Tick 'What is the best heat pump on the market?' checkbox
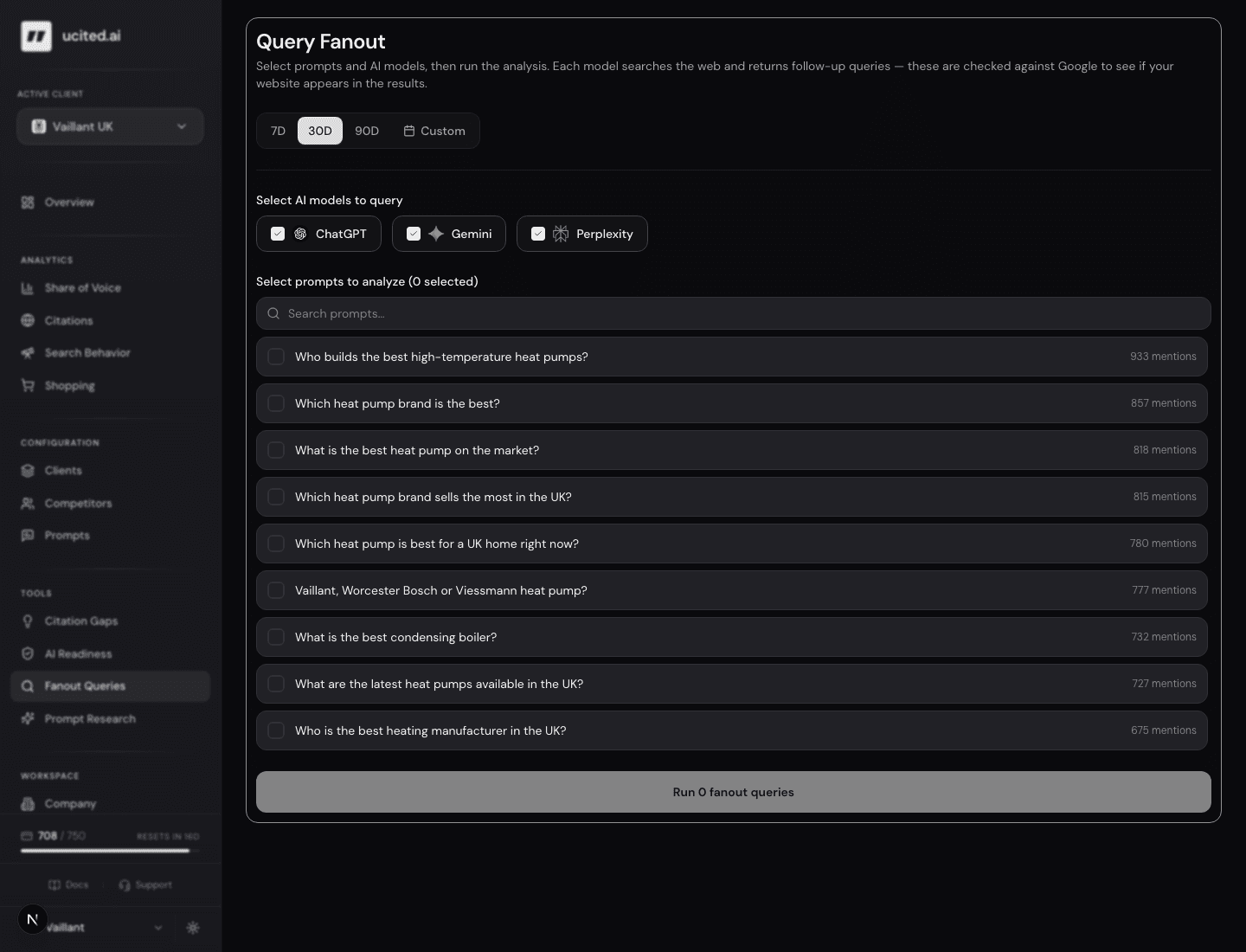This screenshot has width=1246, height=952. (x=276, y=450)
